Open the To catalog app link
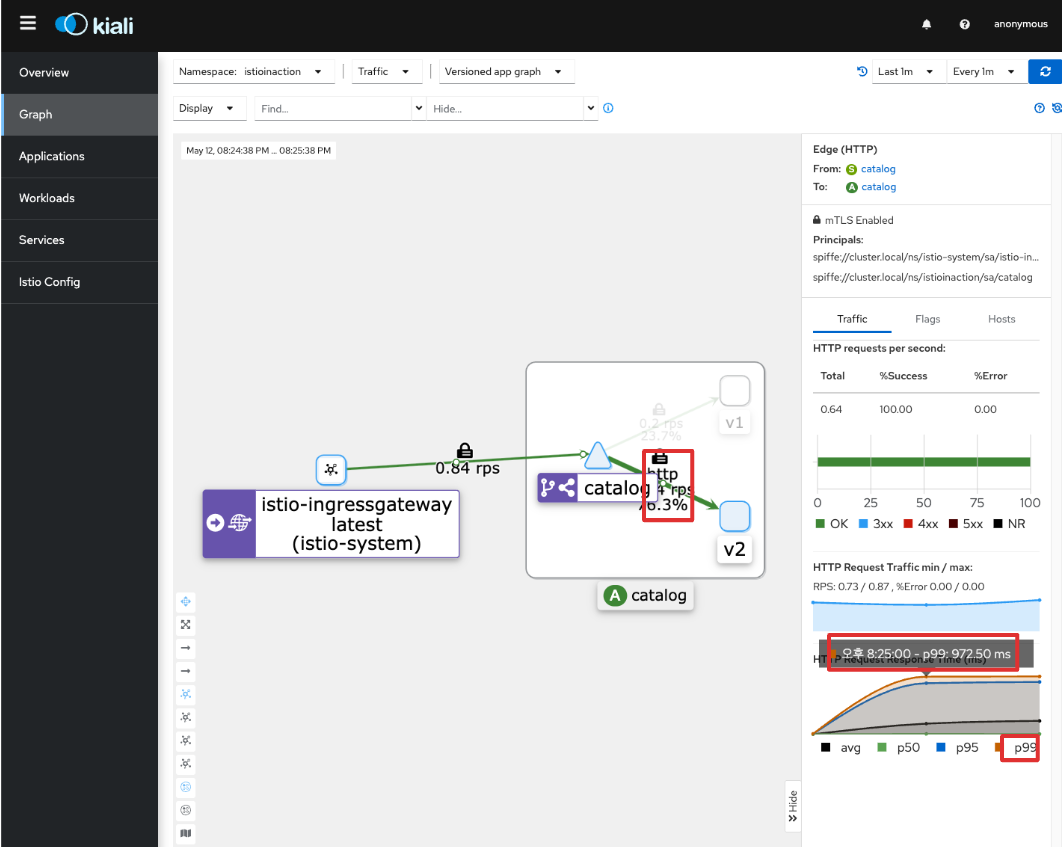The image size is (1062, 847). (x=878, y=187)
